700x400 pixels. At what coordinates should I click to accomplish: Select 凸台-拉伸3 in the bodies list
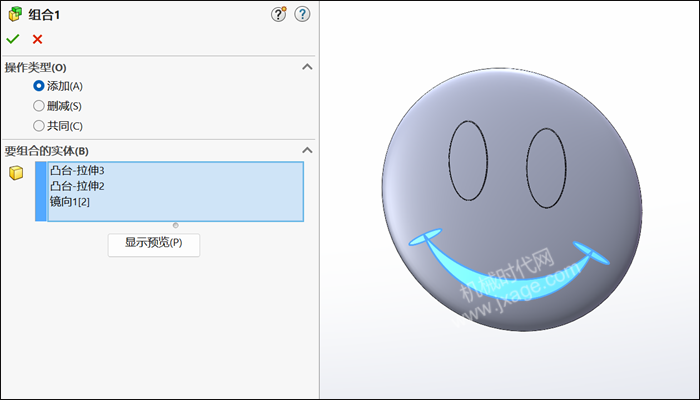click(77, 171)
